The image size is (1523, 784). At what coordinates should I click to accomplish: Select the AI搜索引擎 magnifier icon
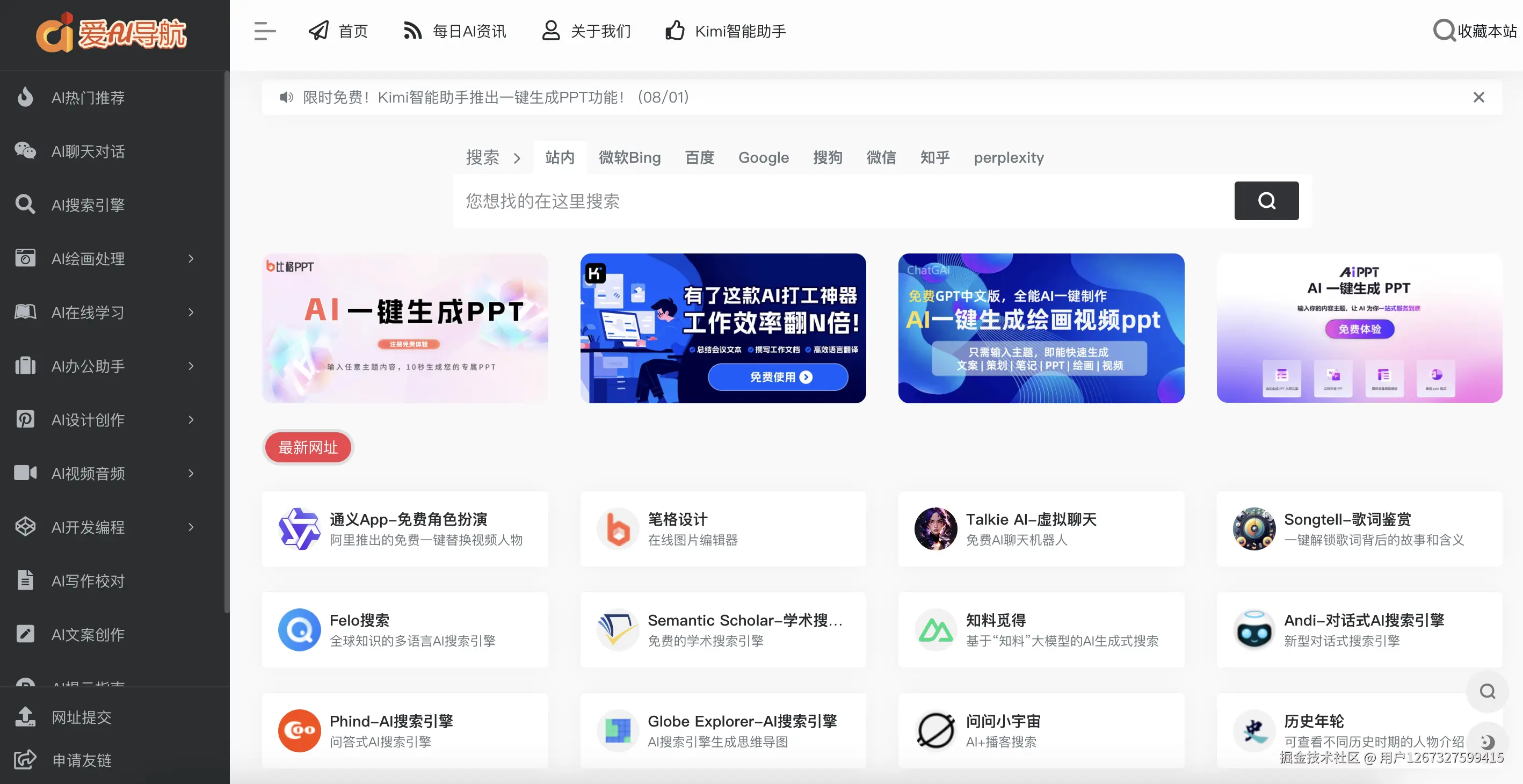click(x=25, y=204)
